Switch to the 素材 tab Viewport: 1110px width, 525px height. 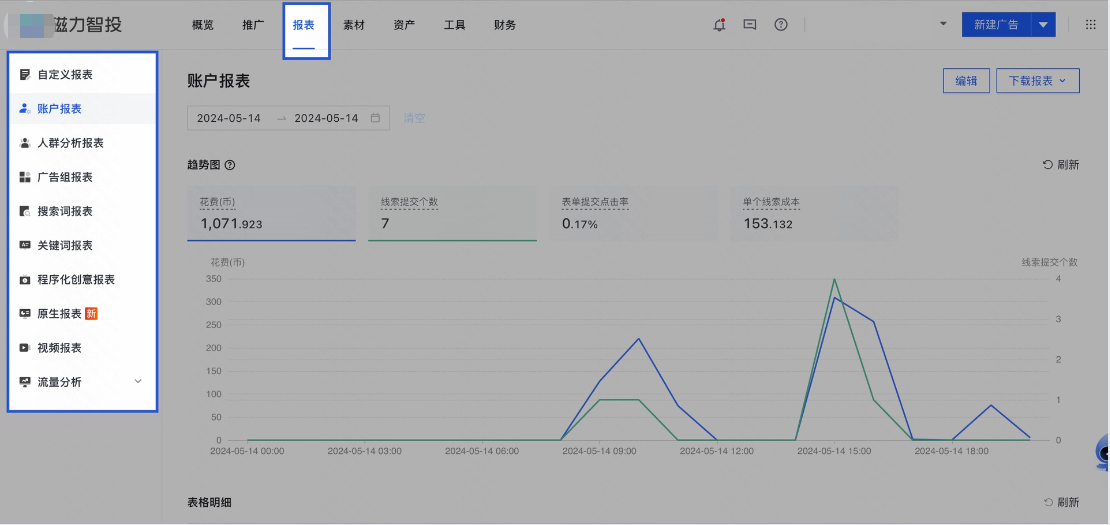(x=354, y=25)
